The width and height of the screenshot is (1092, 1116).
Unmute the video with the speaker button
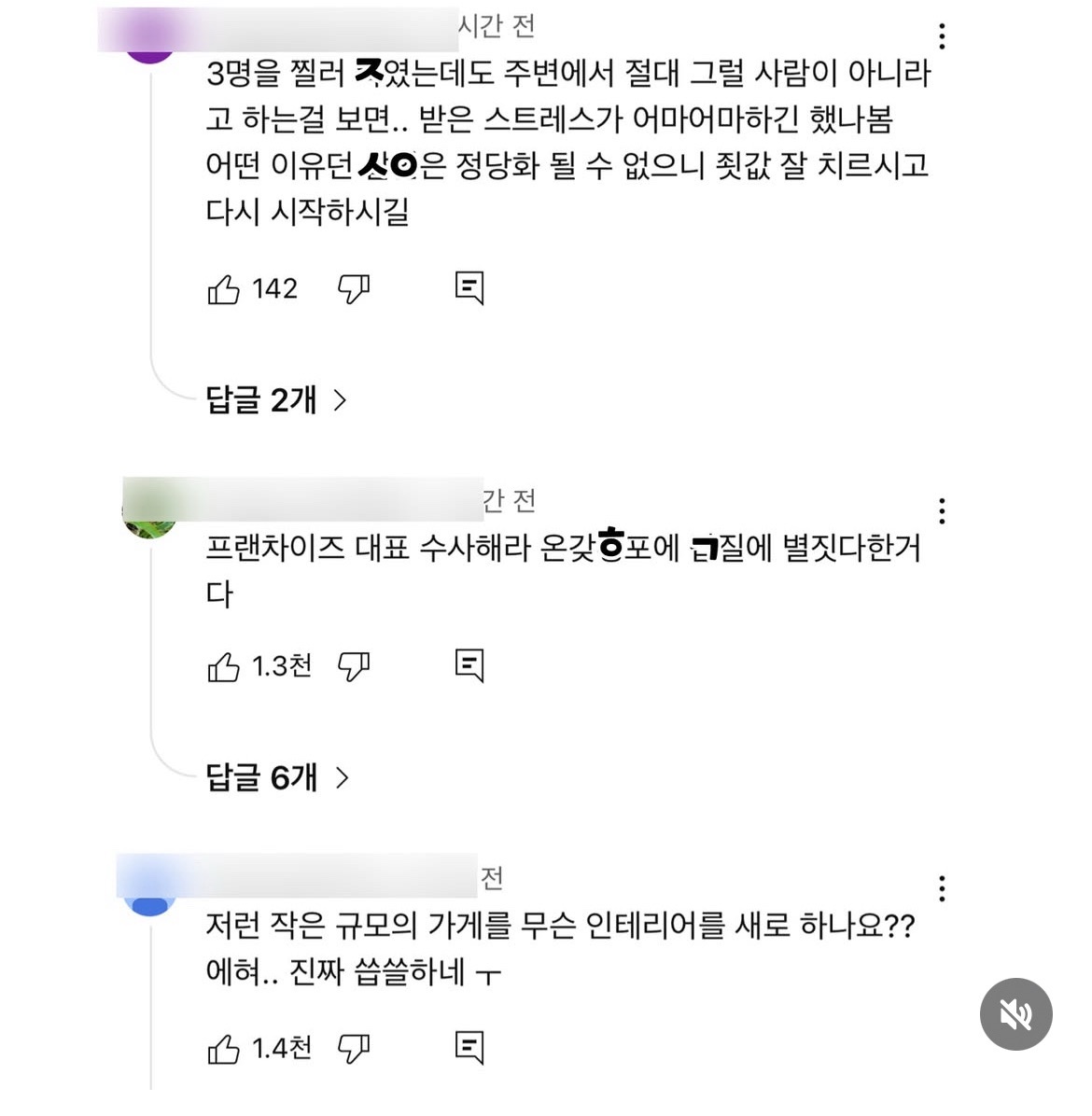click(x=1015, y=1014)
